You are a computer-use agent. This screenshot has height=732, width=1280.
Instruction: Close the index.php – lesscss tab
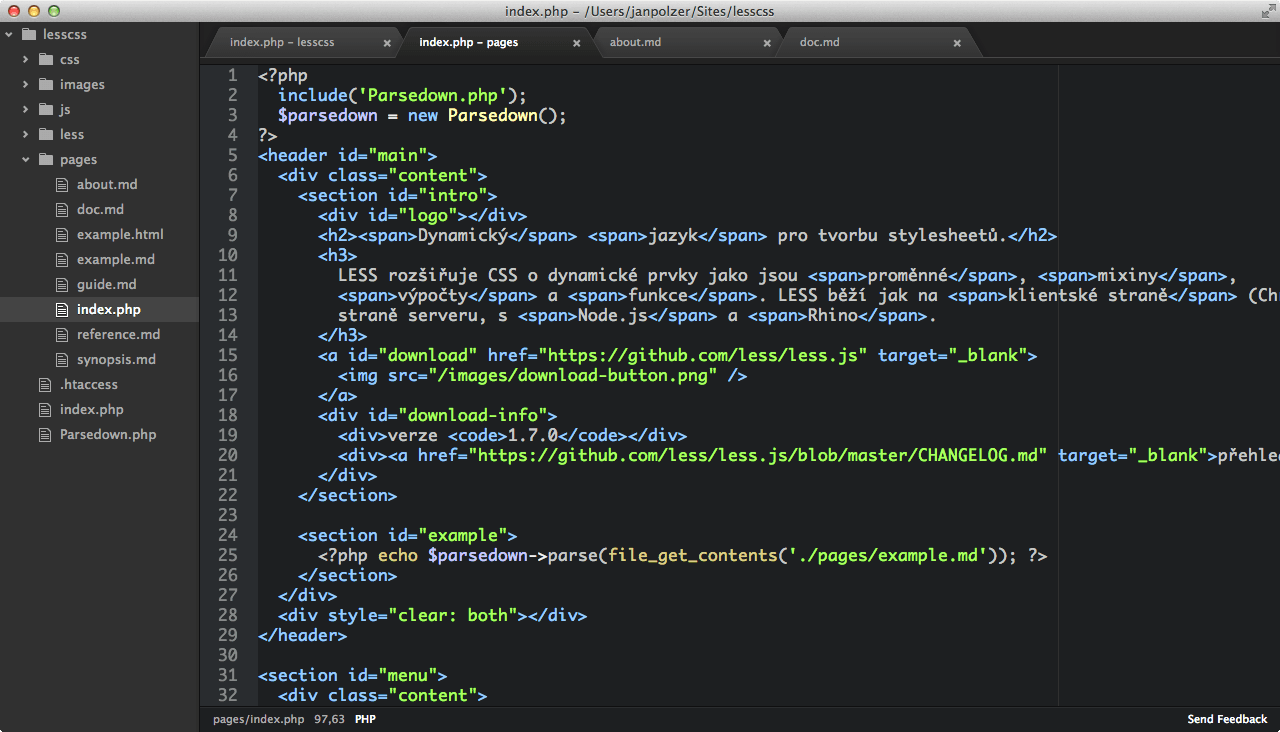click(387, 43)
